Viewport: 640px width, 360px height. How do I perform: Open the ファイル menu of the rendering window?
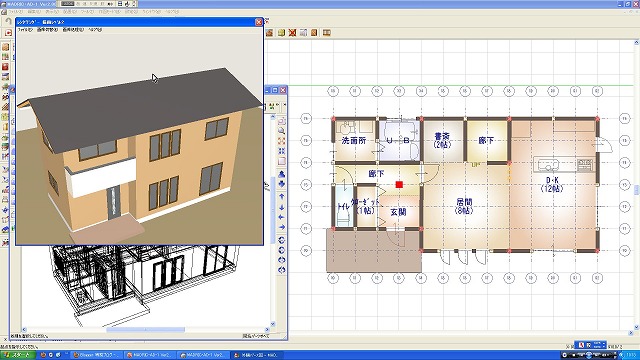click(x=24, y=30)
